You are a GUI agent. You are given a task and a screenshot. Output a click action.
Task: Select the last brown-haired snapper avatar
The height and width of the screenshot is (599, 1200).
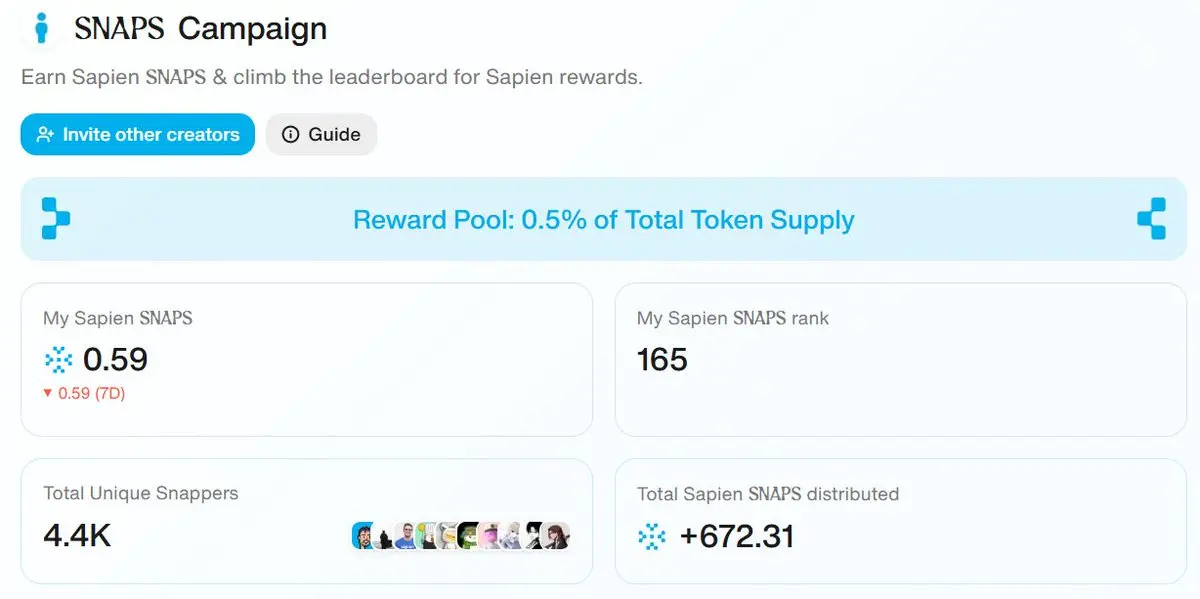(x=556, y=536)
